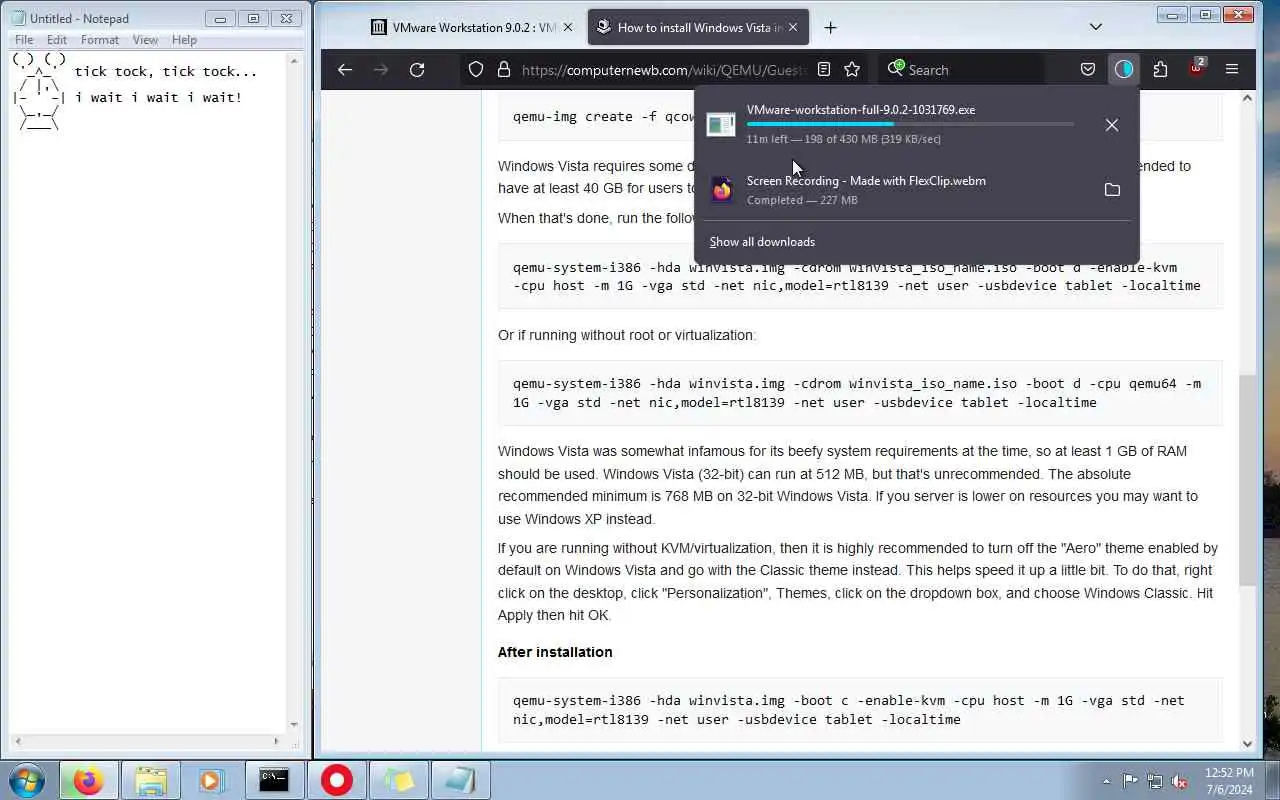The height and width of the screenshot is (800, 1280).
Task: Open the list all tabs dropdown
Action: tap(1095, 27)
